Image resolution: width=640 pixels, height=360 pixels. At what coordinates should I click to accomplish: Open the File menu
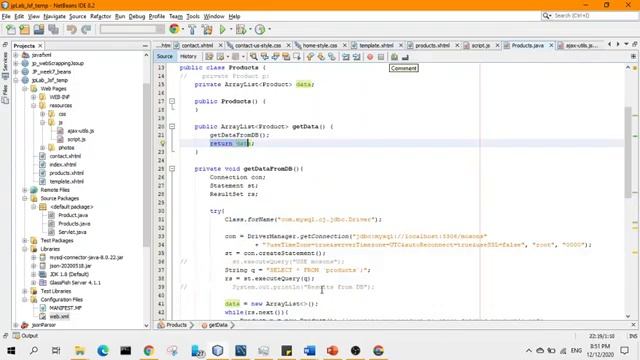coord(6,16)
